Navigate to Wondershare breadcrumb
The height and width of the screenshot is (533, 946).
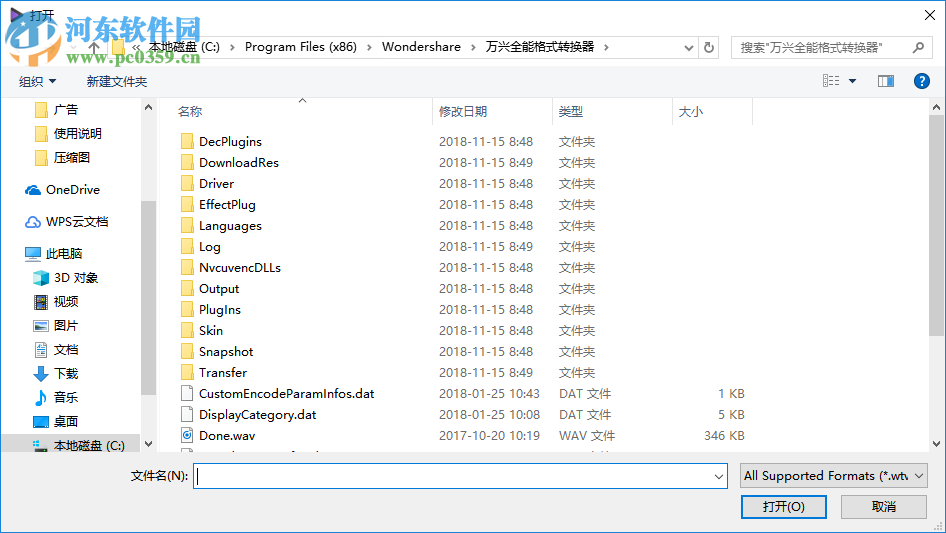[421, 47]
